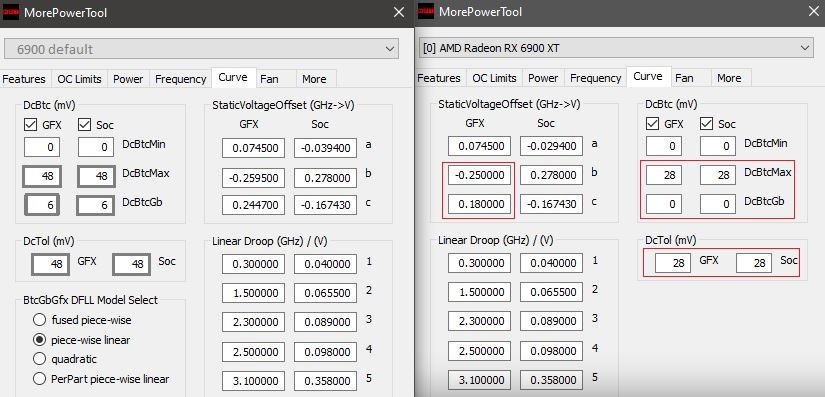Viewport: 825px width, 397px height.
Task: Click GFX DcBtcMax field showing 48
Action: [42, 176]
